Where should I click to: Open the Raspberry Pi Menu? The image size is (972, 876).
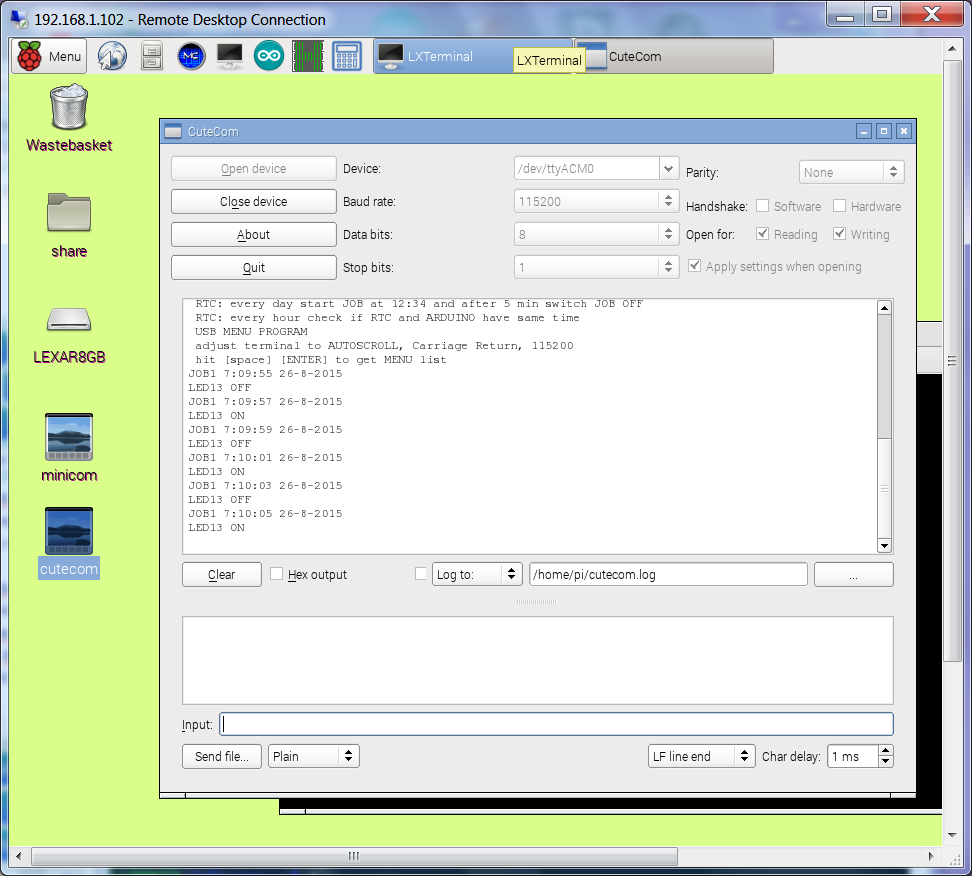point(49,56)
